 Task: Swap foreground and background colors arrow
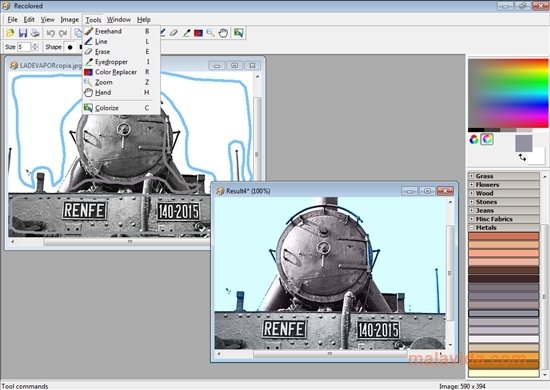pos(522,157)
